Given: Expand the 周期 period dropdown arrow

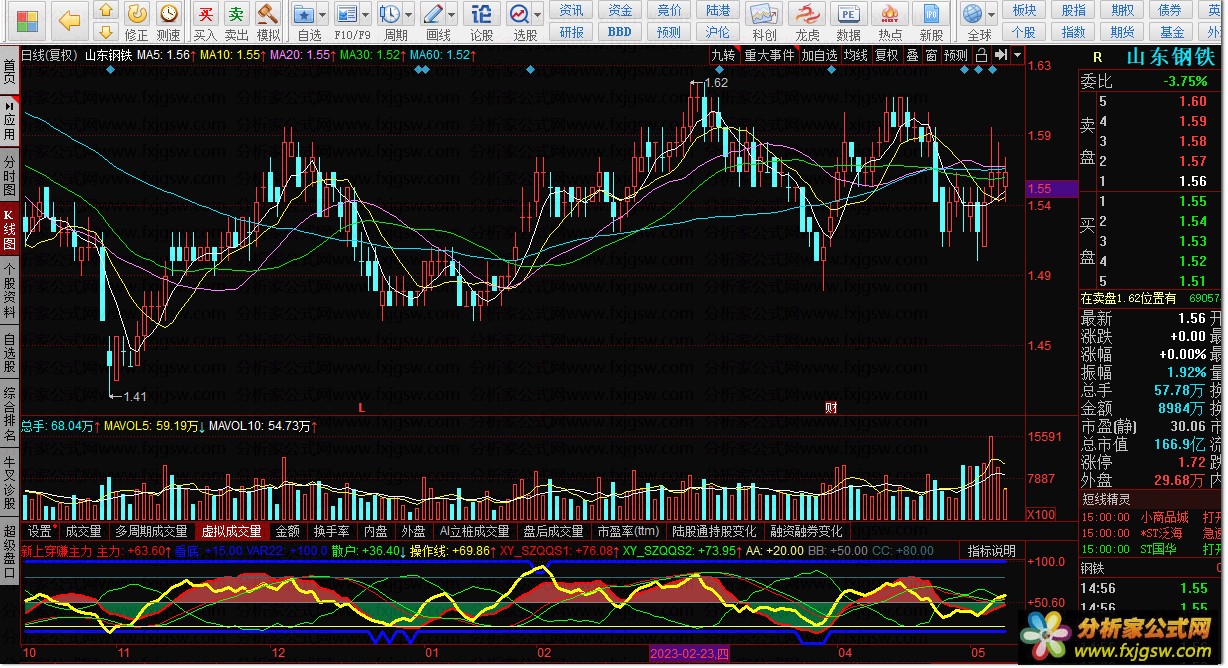Looking at the screenshot, I should tap(409, 15).
